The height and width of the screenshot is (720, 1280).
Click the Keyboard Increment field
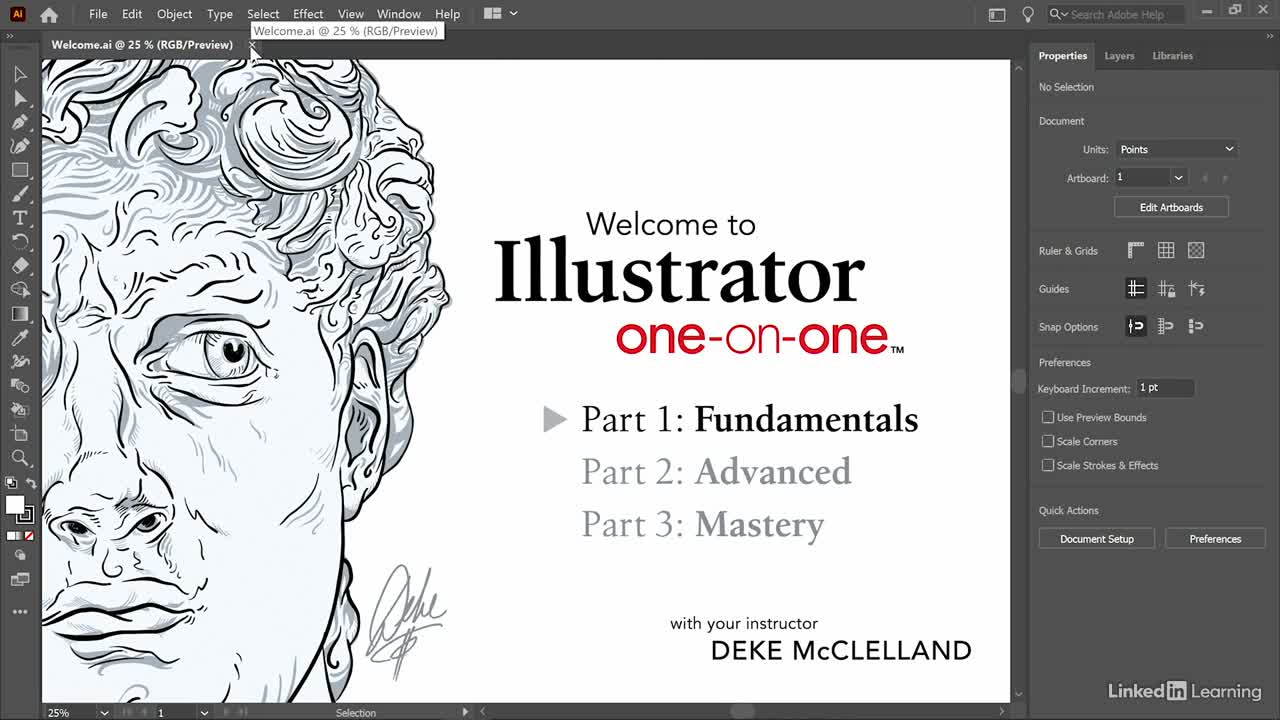pos(1165,388)
